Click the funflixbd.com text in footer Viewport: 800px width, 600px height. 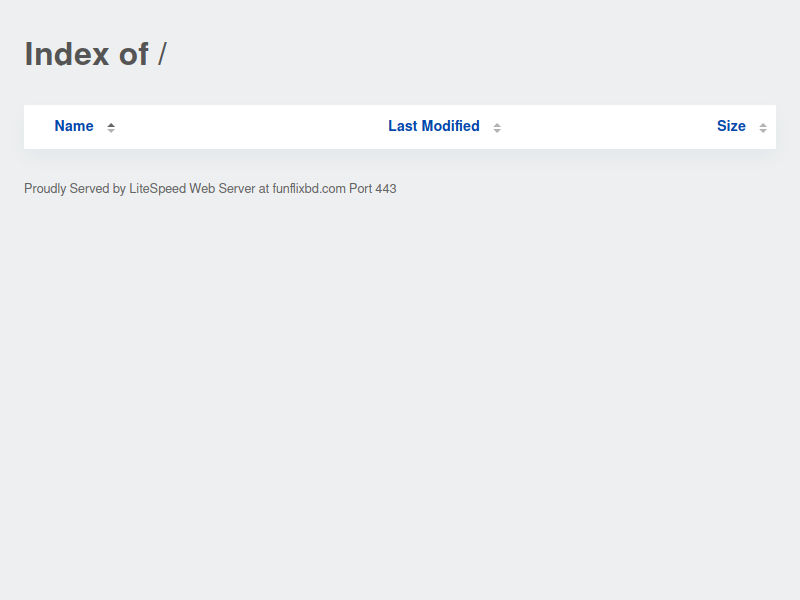coord(309,189)
